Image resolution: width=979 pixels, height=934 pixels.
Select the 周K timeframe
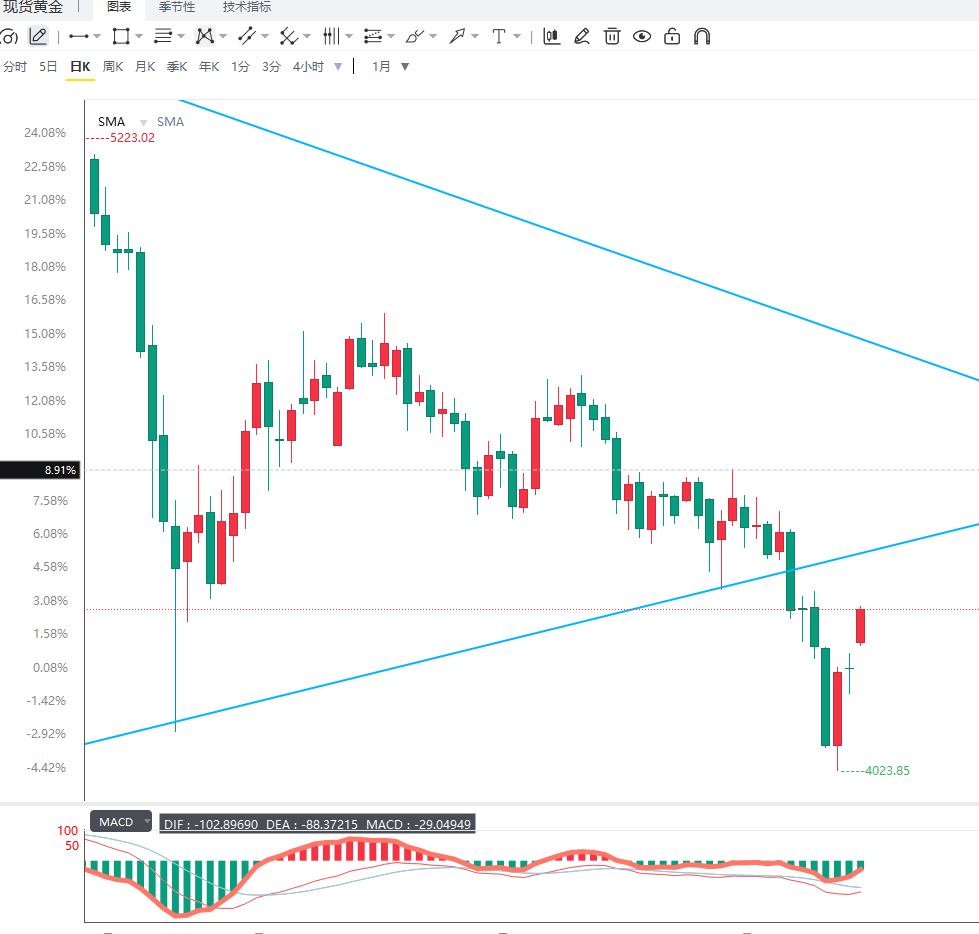[x=113, y=66]
